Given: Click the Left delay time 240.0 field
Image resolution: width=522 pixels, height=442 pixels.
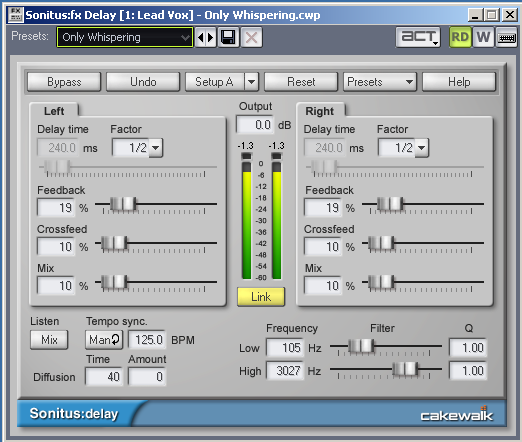Looking at the screenshot, I should [57, 148].
